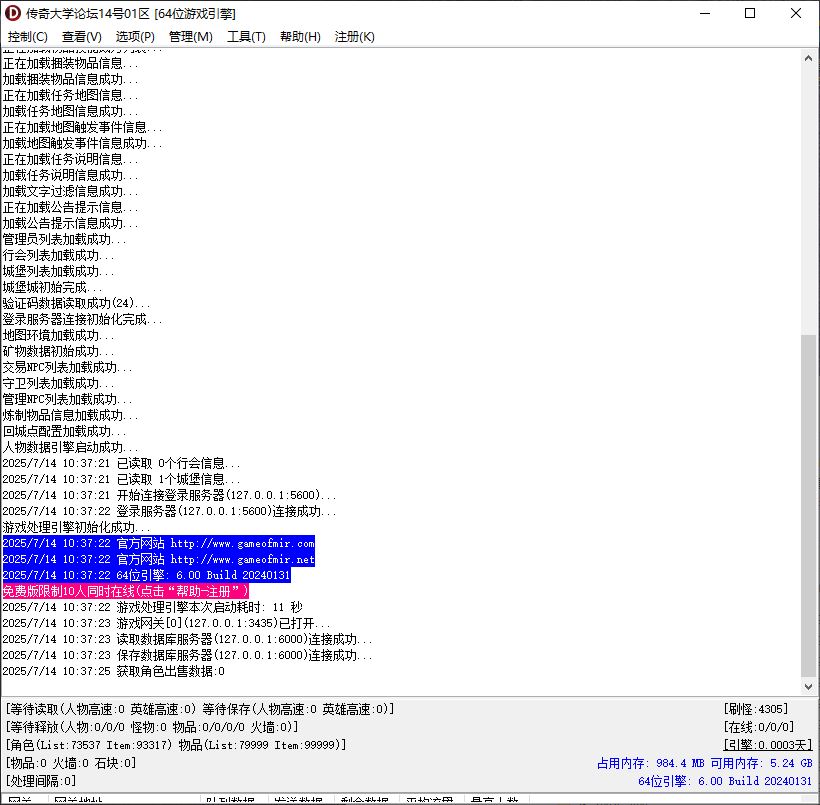Click 可用内存 5.24 GB status text

(761, 763)
